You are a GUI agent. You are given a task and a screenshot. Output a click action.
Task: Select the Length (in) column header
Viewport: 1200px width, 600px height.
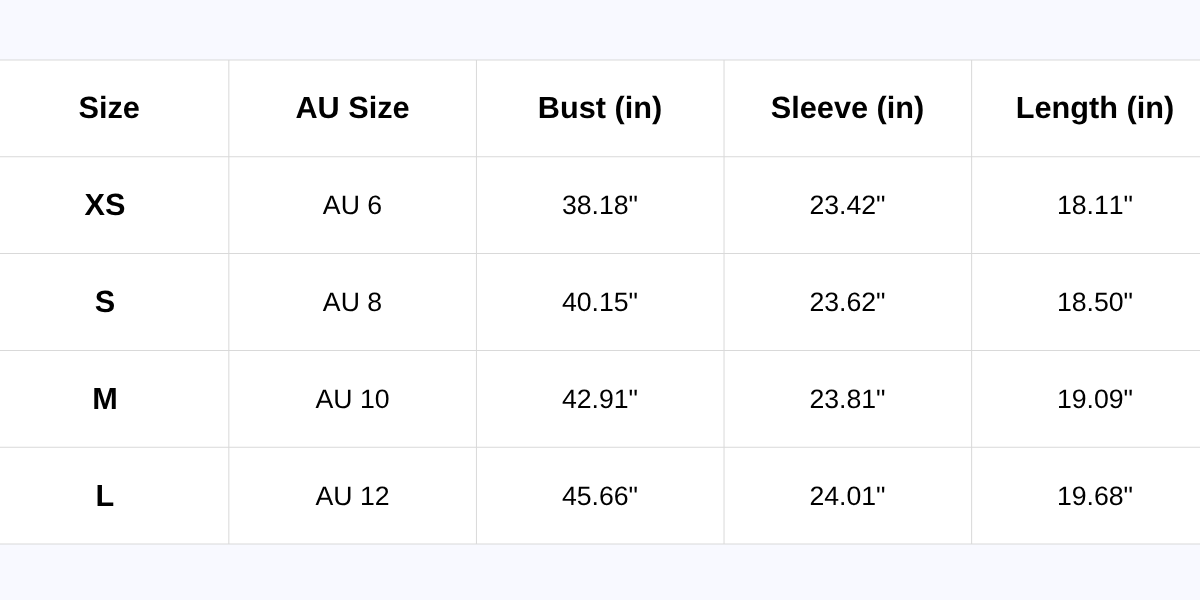(1094, 108)
